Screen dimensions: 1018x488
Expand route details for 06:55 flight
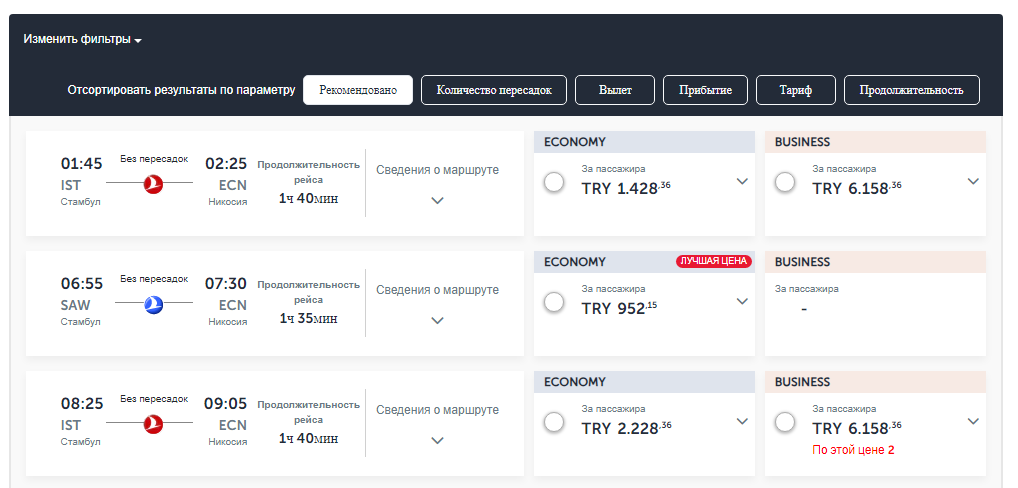(437, 319)
